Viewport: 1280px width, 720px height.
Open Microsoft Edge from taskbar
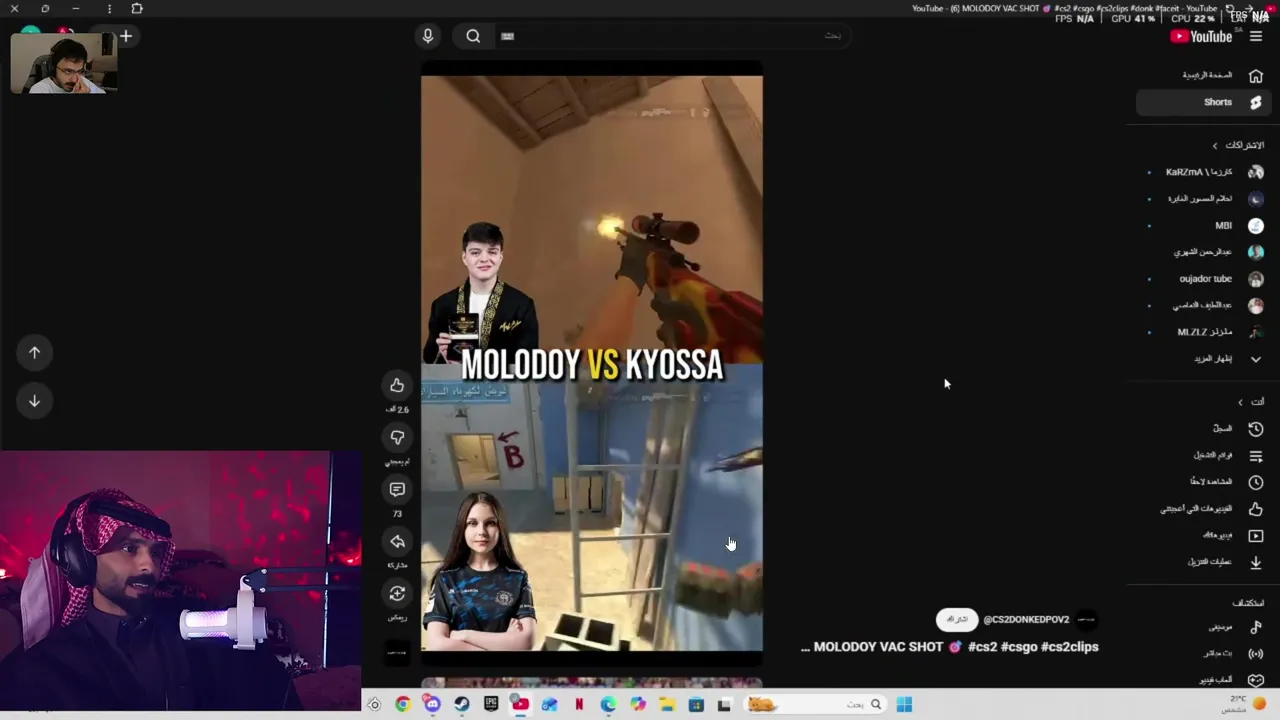[608, 705]
